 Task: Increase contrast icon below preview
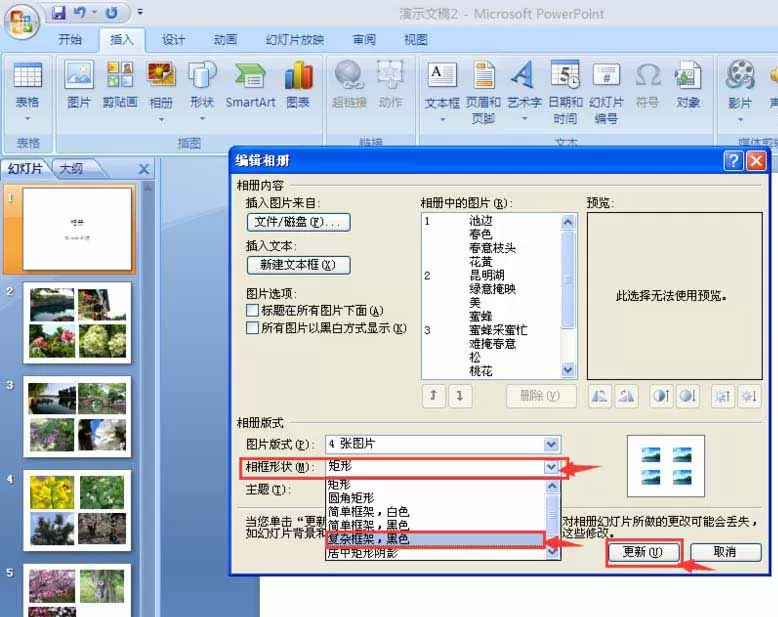(661, 396)
